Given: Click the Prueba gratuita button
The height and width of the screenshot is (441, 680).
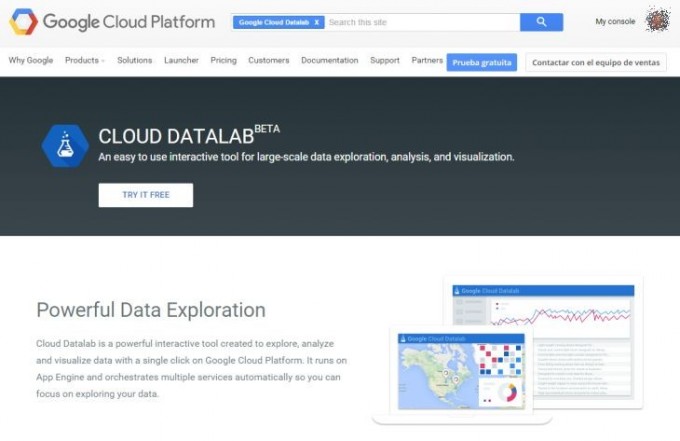Looking at the screenshot, I should pyautogui.click(x=482, y=62).
